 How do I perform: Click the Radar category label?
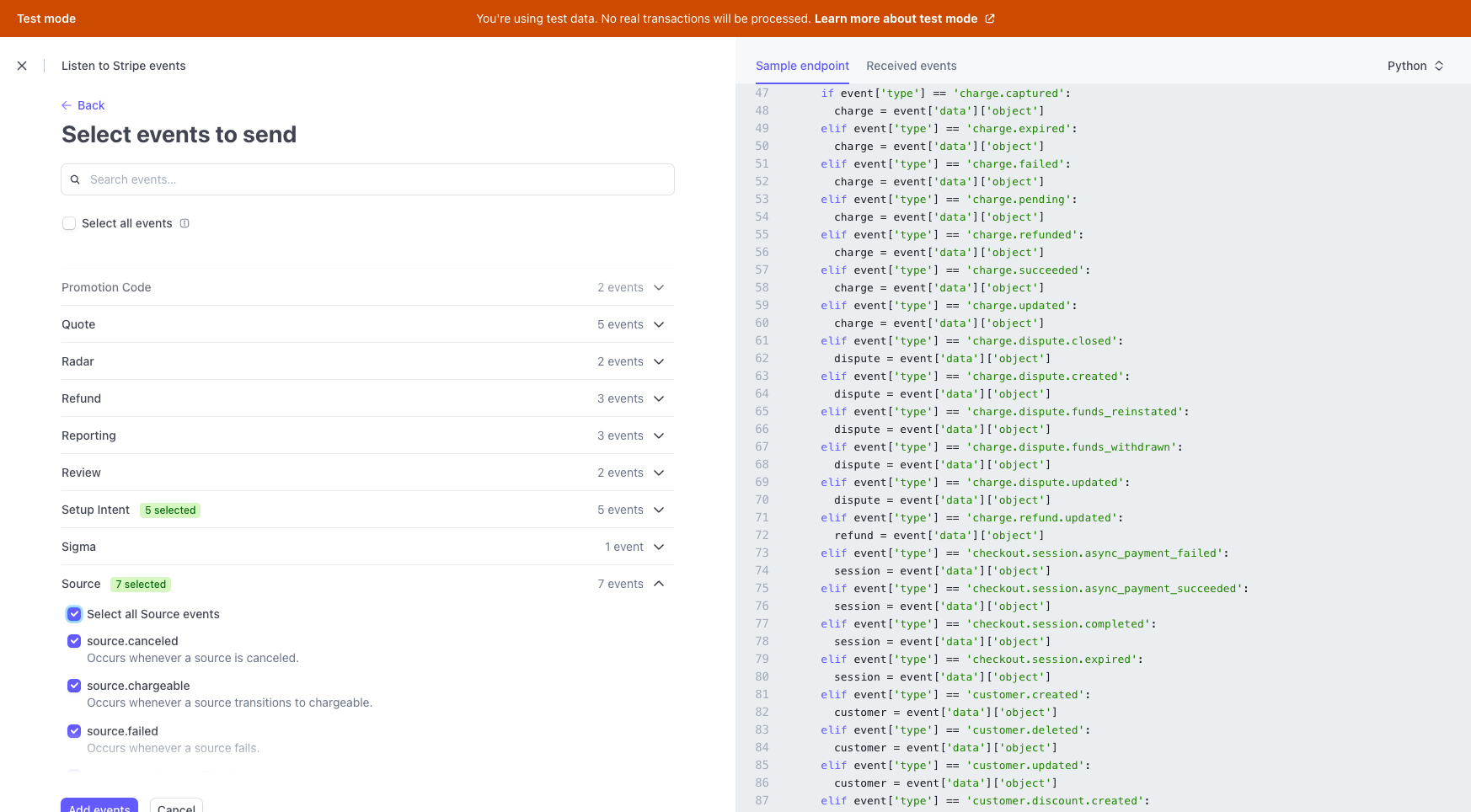tap(78, 361)
